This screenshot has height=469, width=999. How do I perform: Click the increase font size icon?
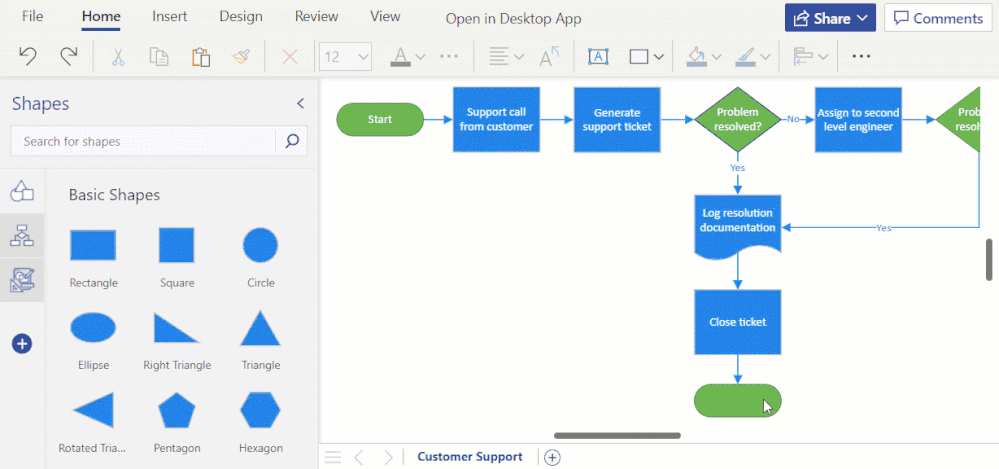(x=549, y=56)
